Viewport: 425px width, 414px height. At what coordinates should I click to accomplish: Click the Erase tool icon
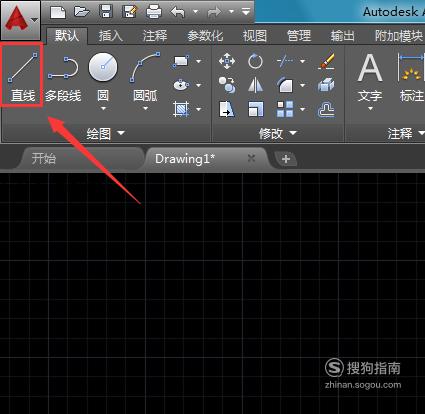[x=326, y=60]
